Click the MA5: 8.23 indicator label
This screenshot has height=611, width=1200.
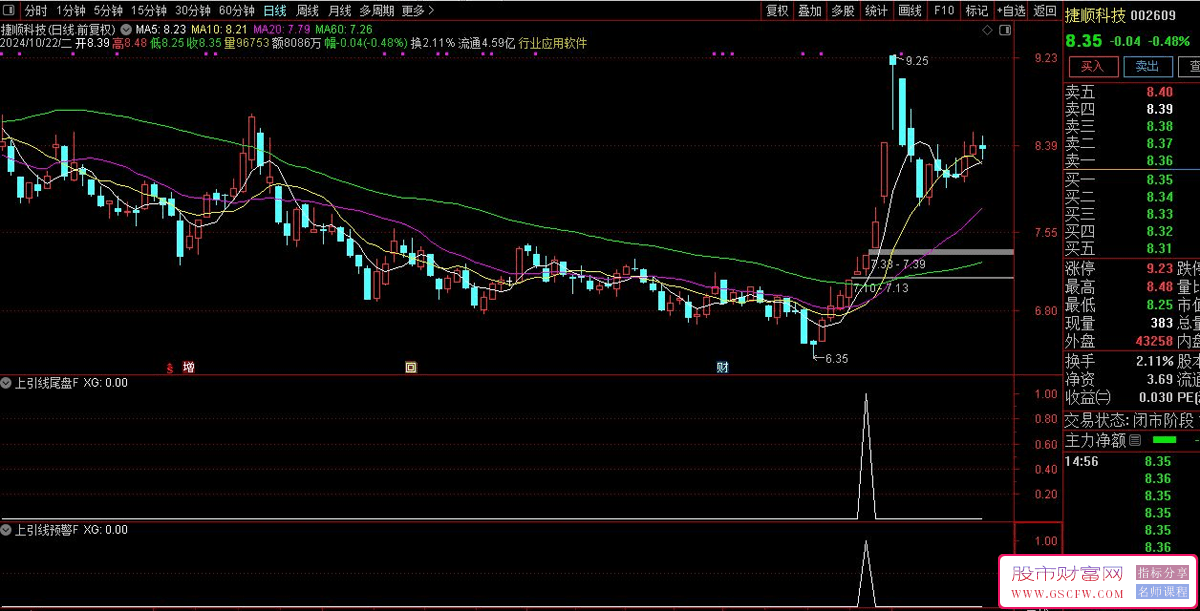tap(160, 30)
